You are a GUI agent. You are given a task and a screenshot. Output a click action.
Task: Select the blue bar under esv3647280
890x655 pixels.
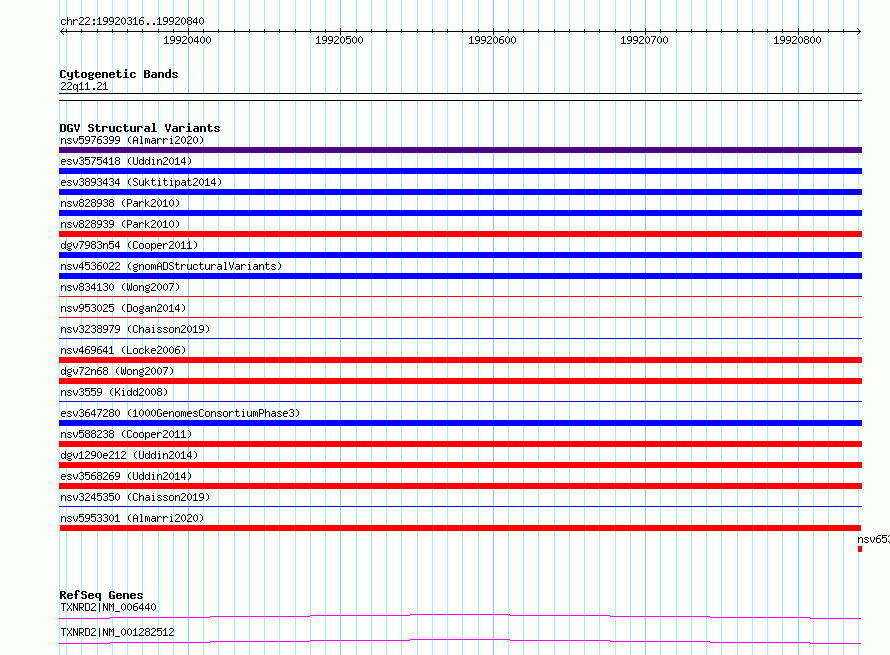[x=460, y=423]
